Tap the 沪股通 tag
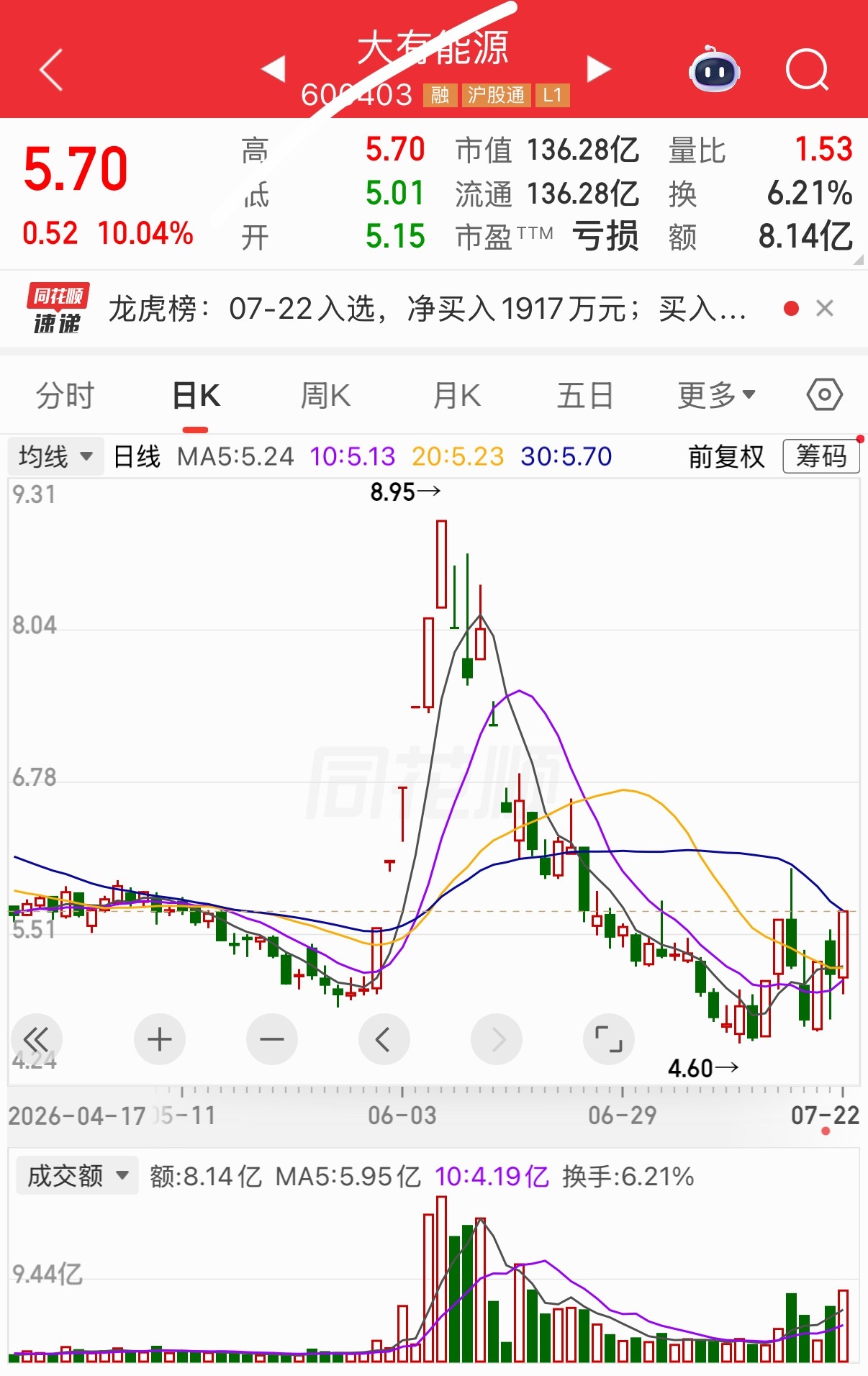Image resolution: width=868 pixels, height=1376 pixels. [496, 95]
